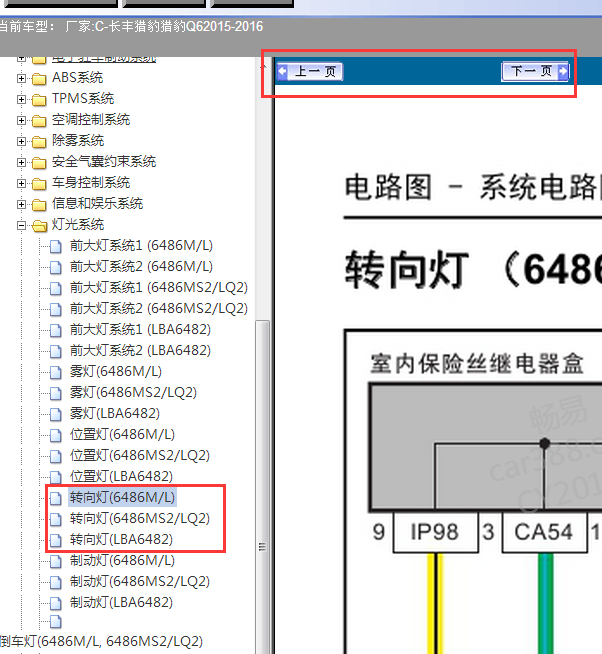Open 前大灯系统2 (6486M/L) diagram
The width and height of the screenshot is (602, 654).
pos(141,267)
